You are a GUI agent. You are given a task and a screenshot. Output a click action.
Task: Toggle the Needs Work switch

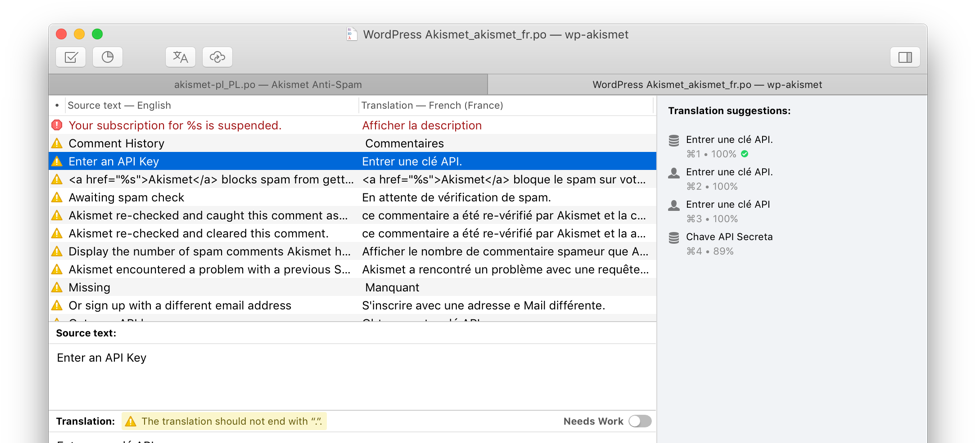pos(640,421)
